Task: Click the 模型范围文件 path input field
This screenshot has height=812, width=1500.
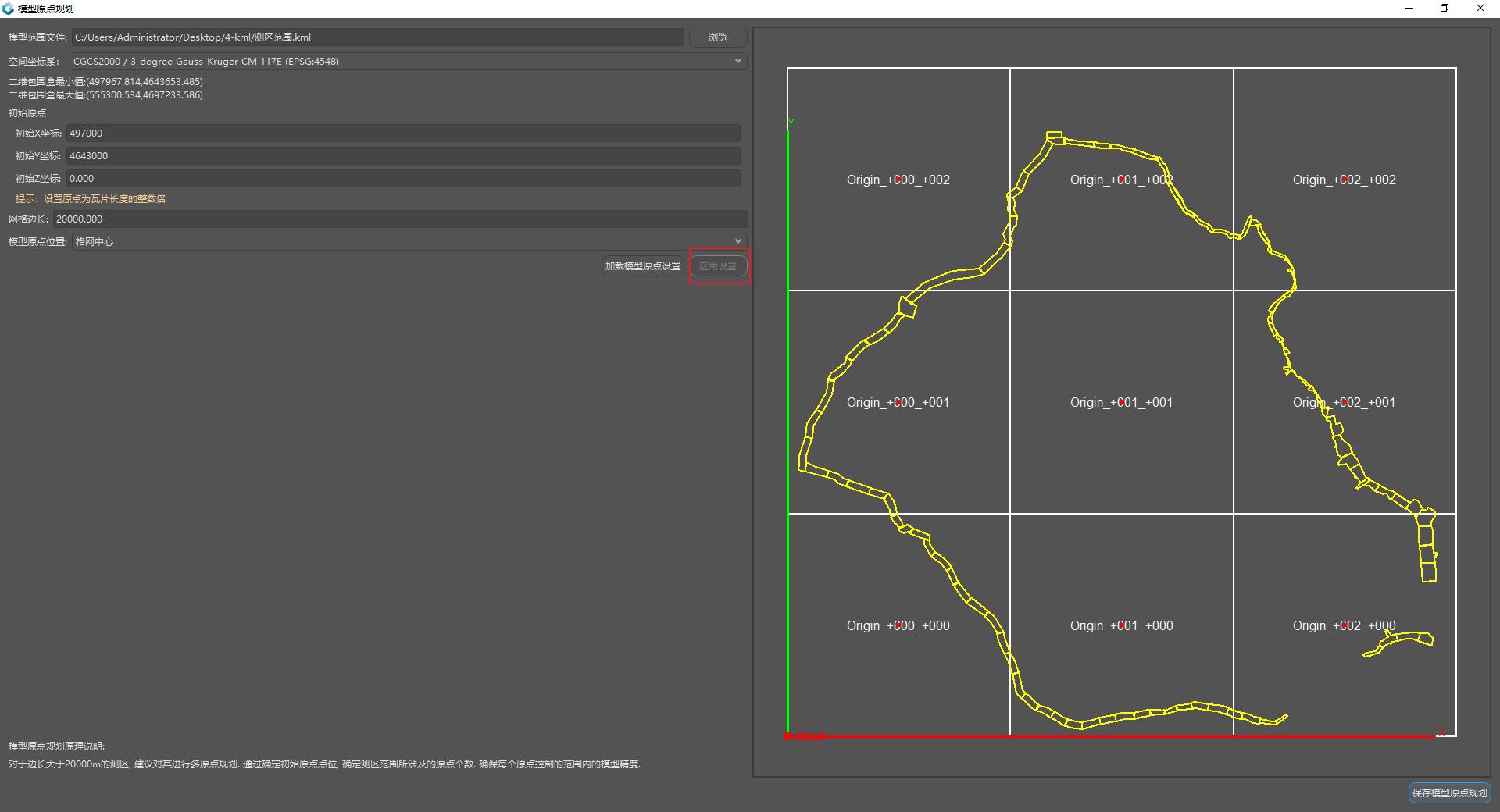Action: tap(378, 37)
